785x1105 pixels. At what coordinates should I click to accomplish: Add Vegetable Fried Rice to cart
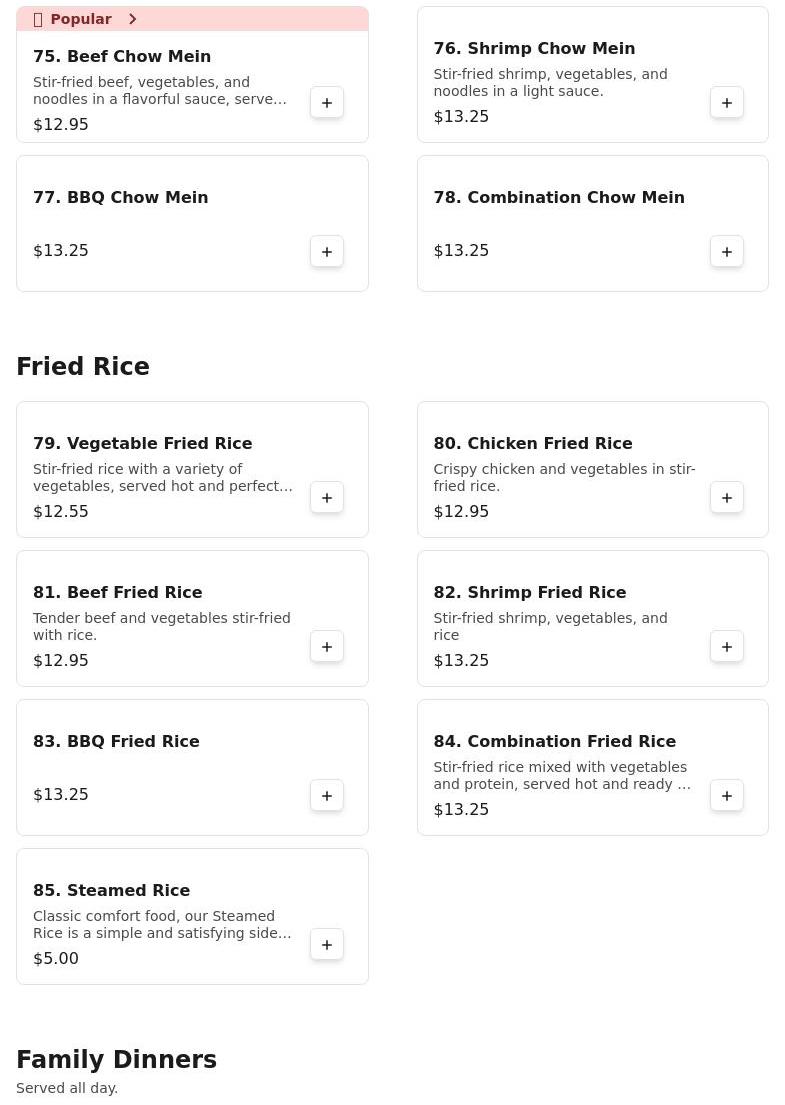[x=327, y=498]
